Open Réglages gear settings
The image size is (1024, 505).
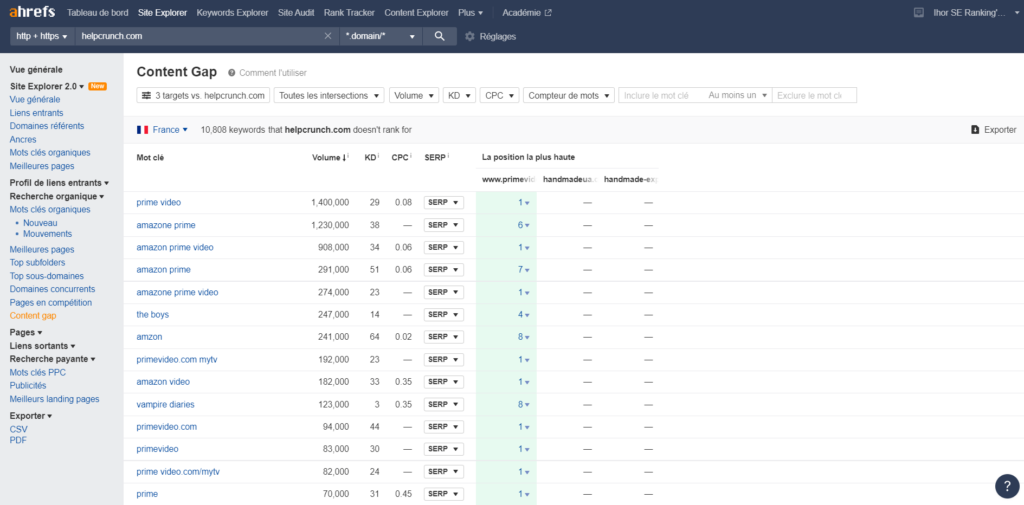(x=490, y=37)
